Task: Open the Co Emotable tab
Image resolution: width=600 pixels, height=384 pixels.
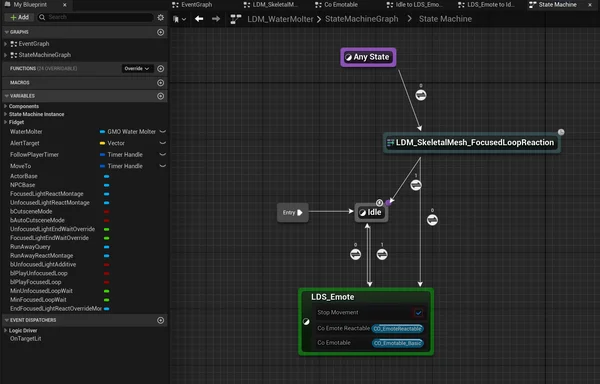Action: (x=336, y=5)
